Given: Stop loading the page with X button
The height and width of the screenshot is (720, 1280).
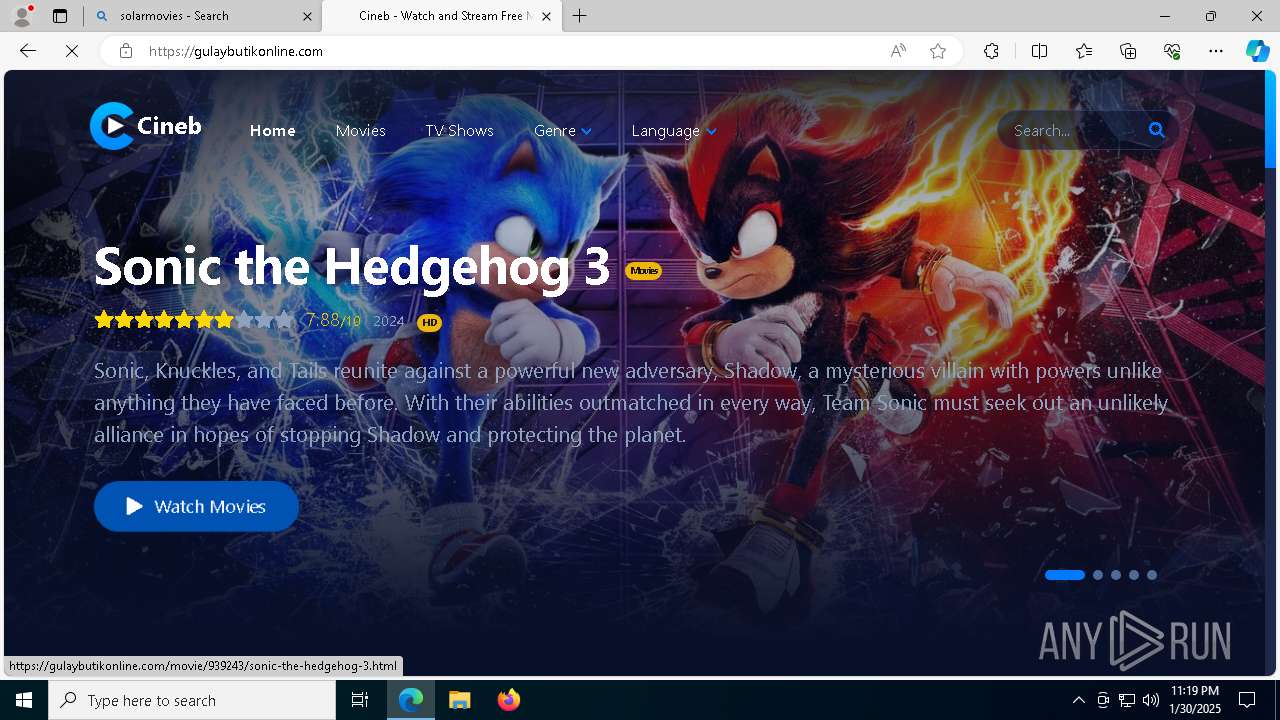Looking at the screenshot, I should click(x=72, y=51).
